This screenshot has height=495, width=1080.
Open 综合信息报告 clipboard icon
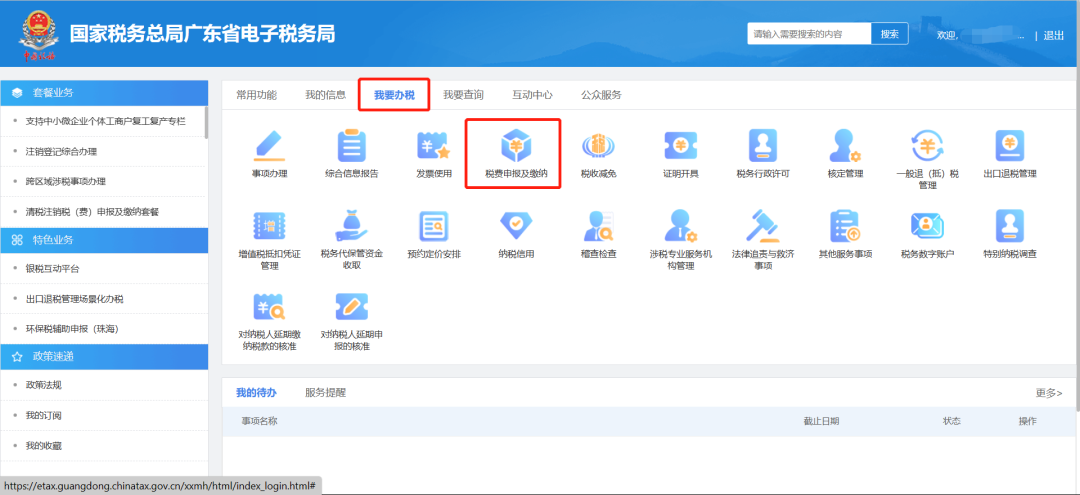click(x=352, y=146)
